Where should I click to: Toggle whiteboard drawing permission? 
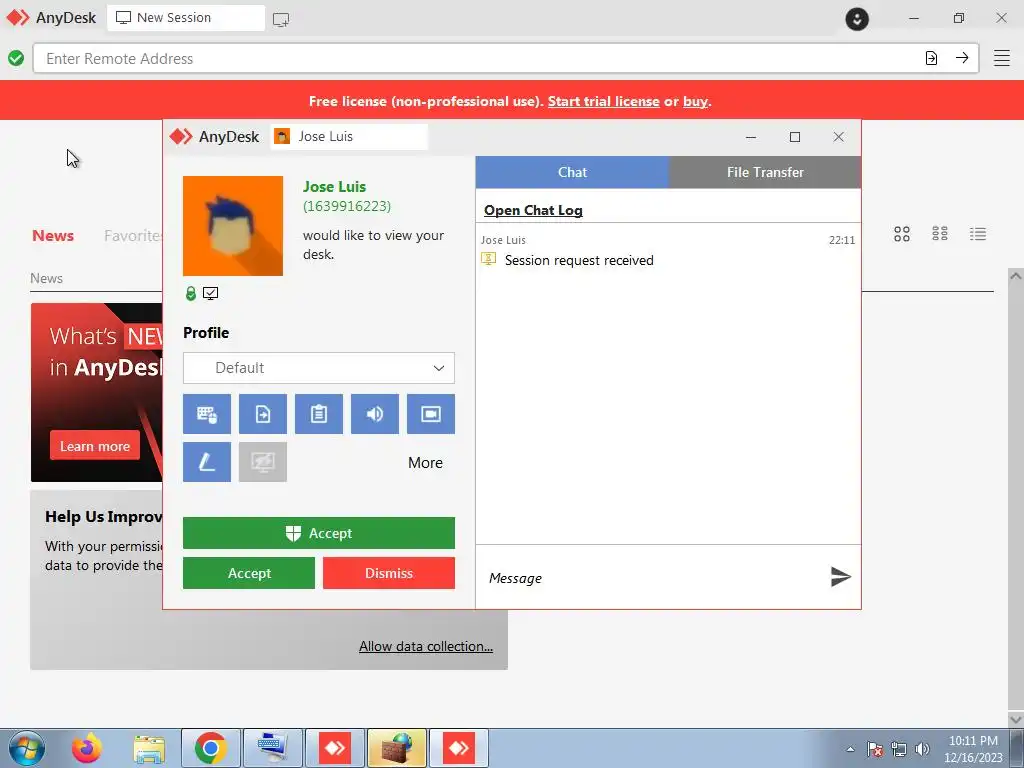click(206, 462)
